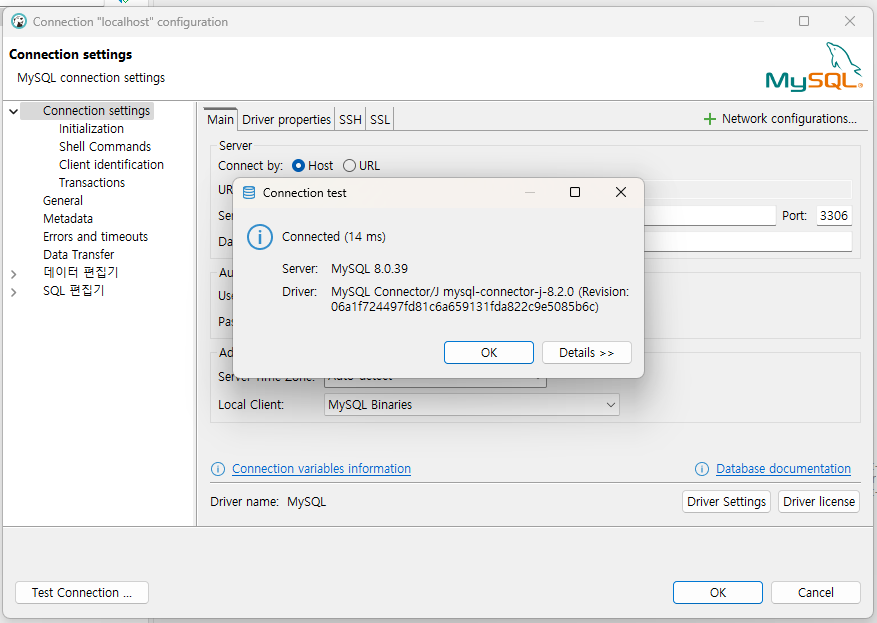Click OK in Connection test dialog

(489, 352)
